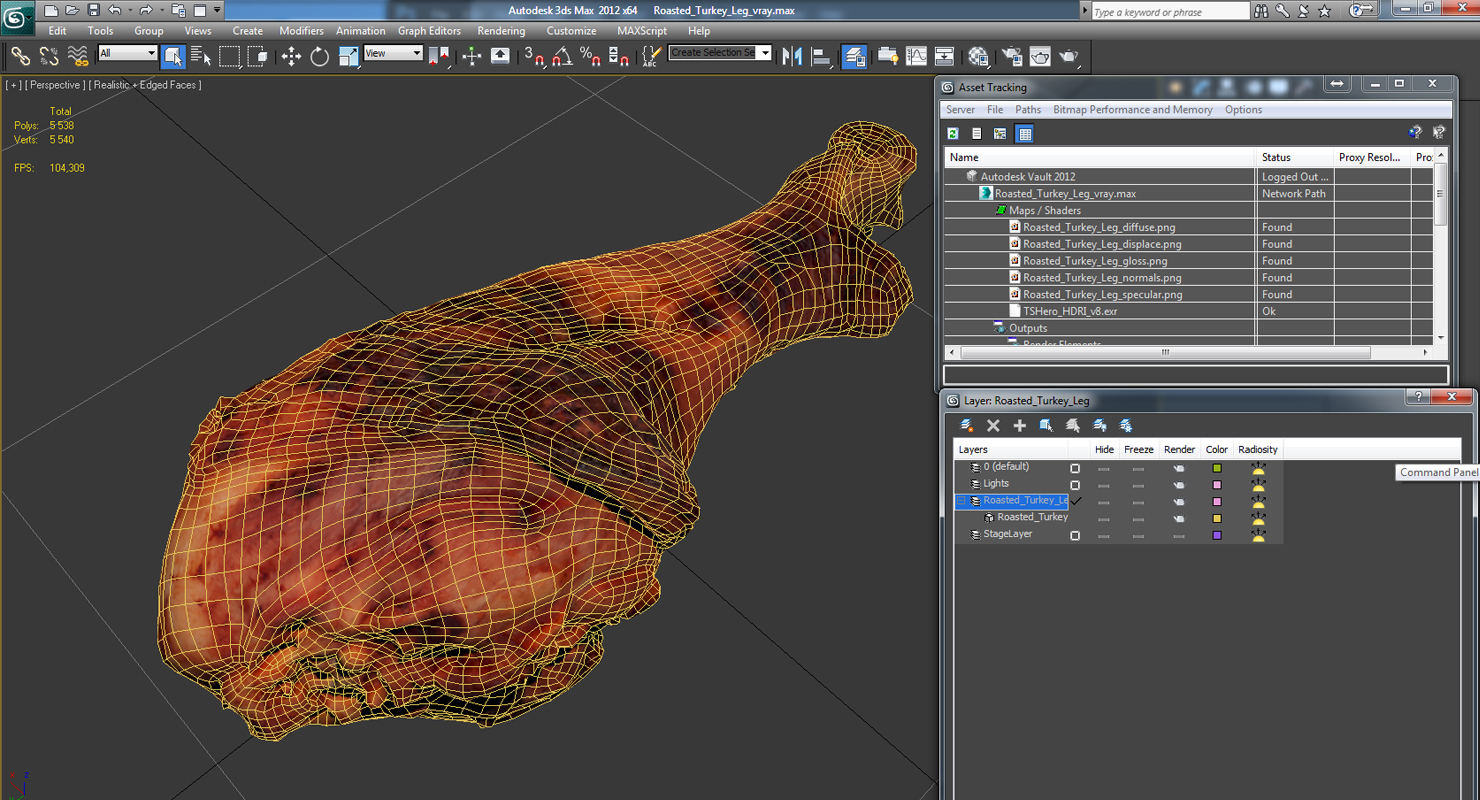Click the viewport Perspective label
The width and height of the screenshot is (1480, 800).
point(55,85)
